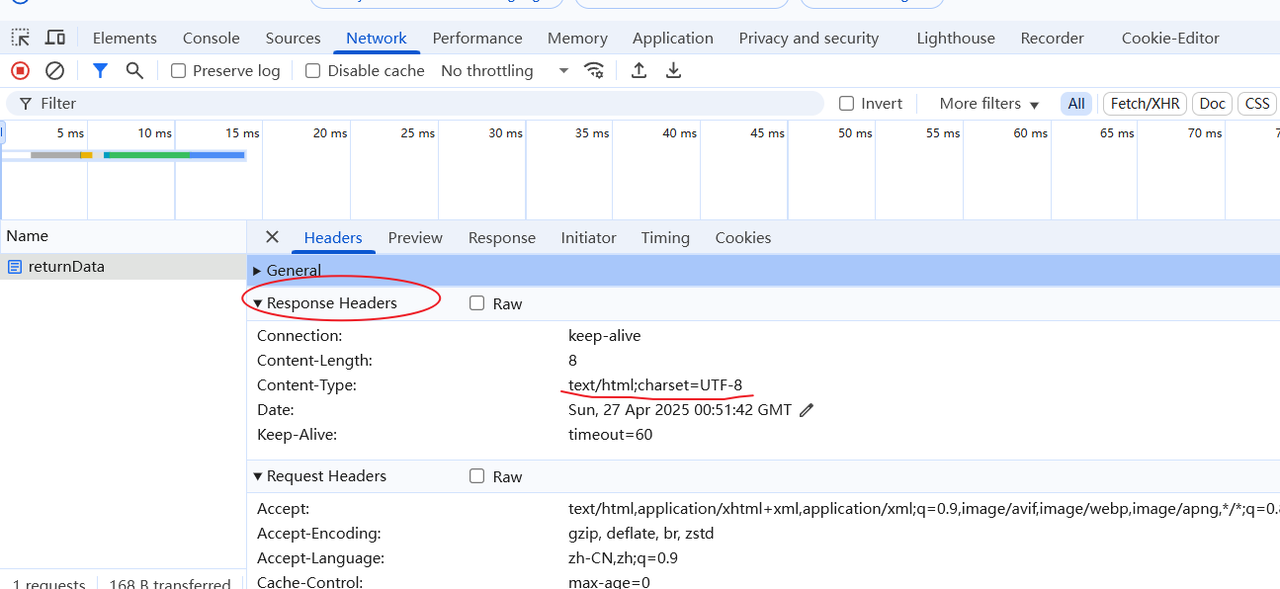Screen dimensions: 1280x589
Task: Clear the network log
Action: tap(55, 70)
